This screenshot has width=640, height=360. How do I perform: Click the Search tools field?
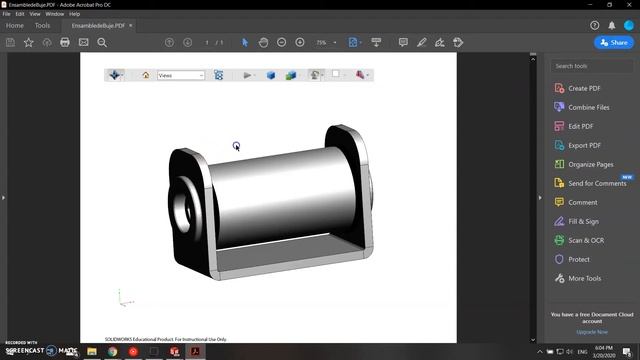591,66
